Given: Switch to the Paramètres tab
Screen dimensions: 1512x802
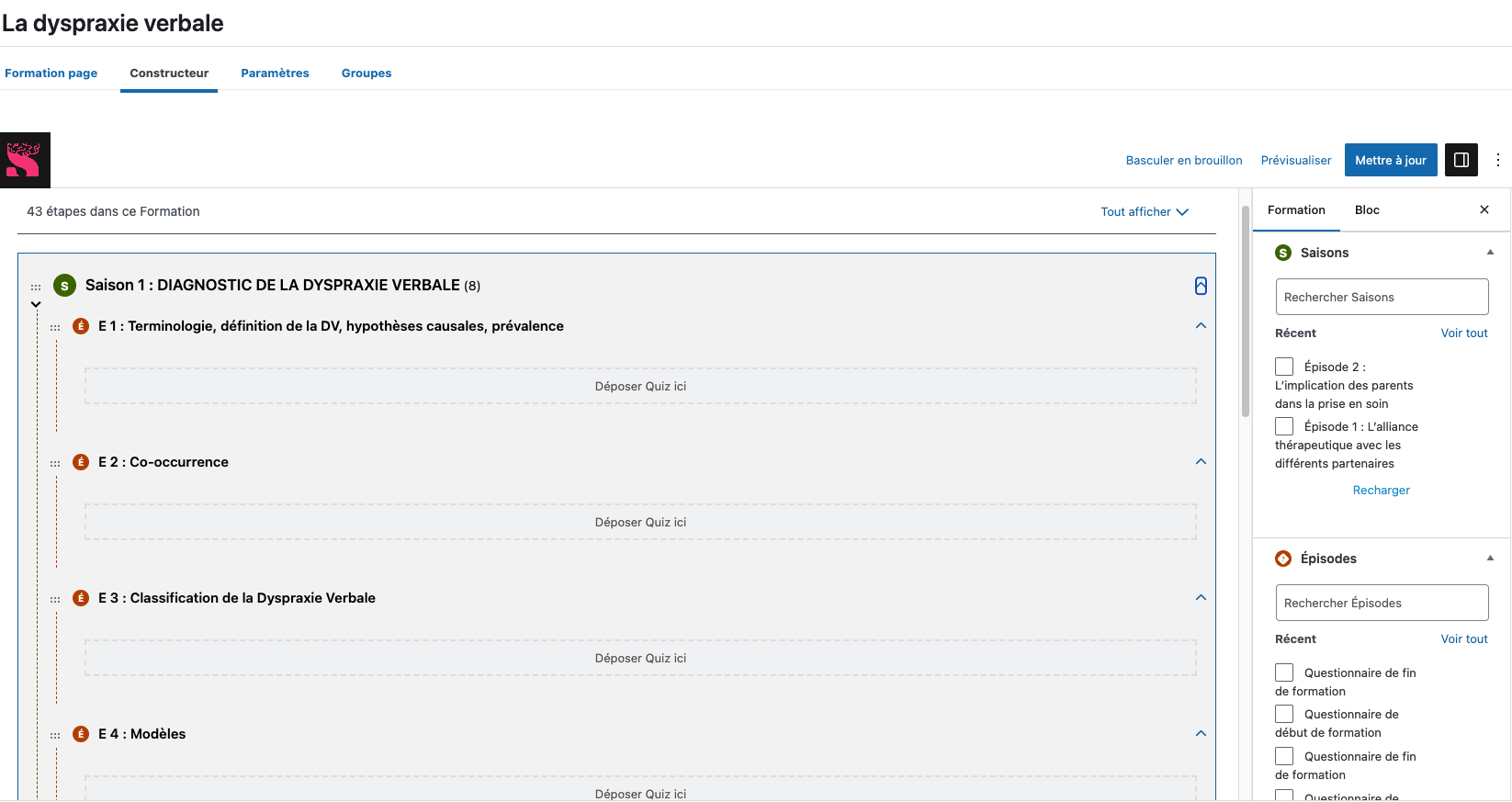Looking at the screenshot, I should coord(275,73).
